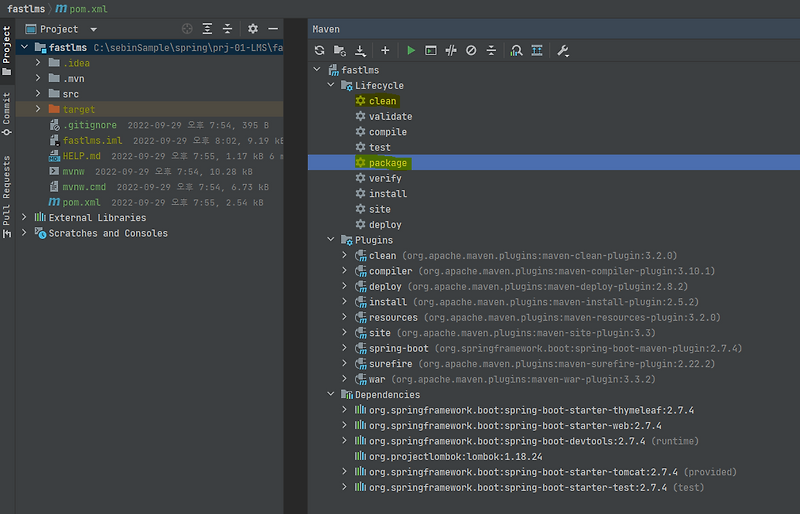Click Download Sources and Documentation icon
Image resolution: width=800 pixels, height=514 pixels.
358,50
